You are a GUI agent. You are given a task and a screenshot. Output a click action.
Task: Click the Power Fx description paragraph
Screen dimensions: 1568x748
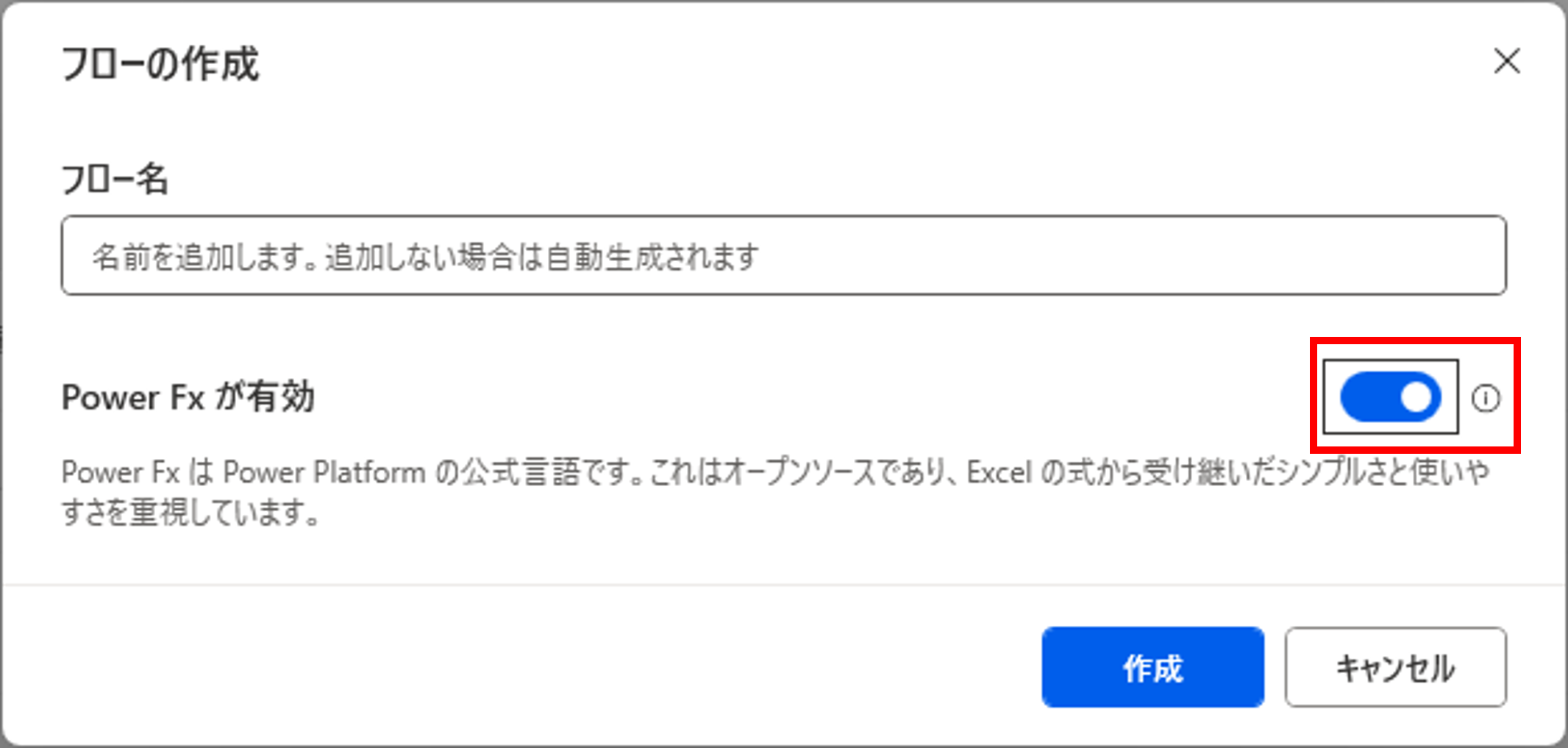coord(775,492)
